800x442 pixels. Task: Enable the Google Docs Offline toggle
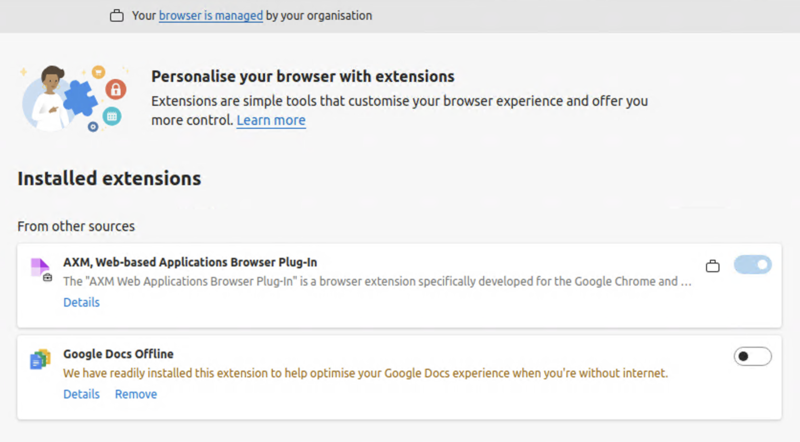752,356
